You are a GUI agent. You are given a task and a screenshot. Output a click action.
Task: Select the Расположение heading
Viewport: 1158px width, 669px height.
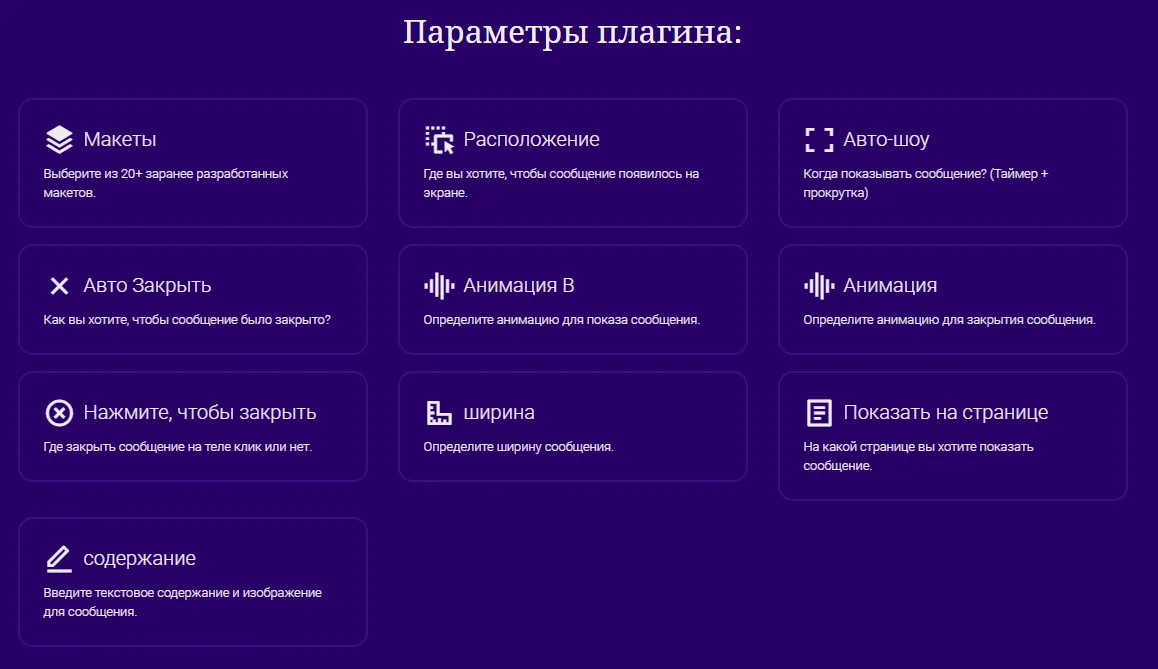click(x=531, y=139)
